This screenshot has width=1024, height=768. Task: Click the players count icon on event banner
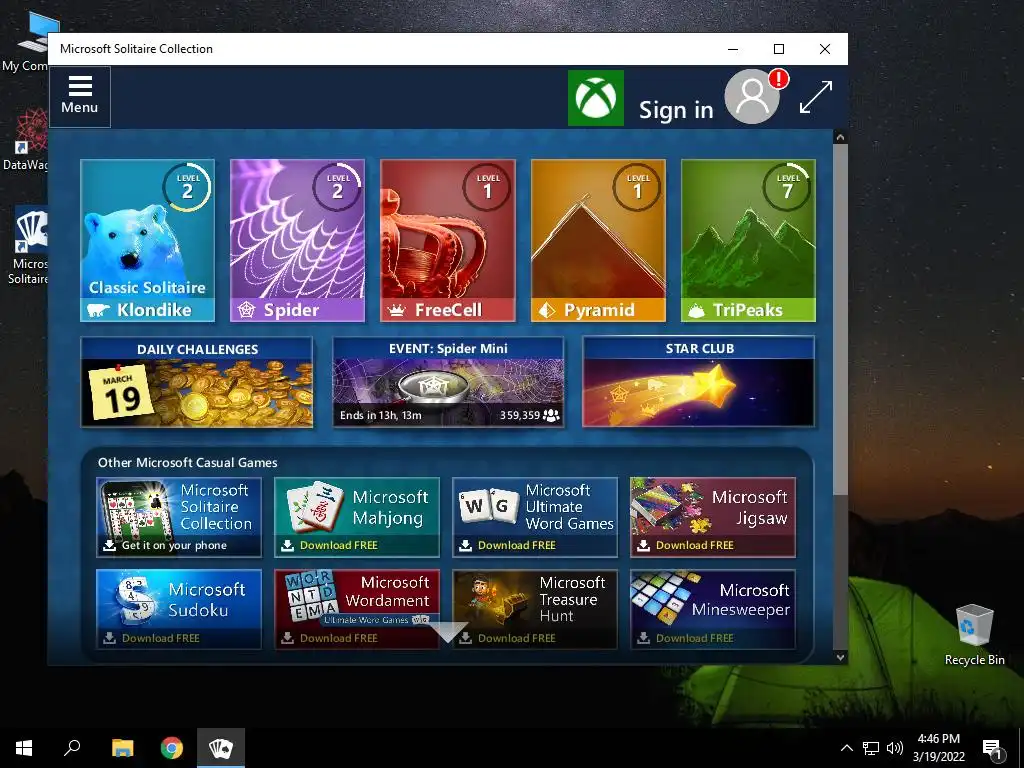tap(552, 415)
